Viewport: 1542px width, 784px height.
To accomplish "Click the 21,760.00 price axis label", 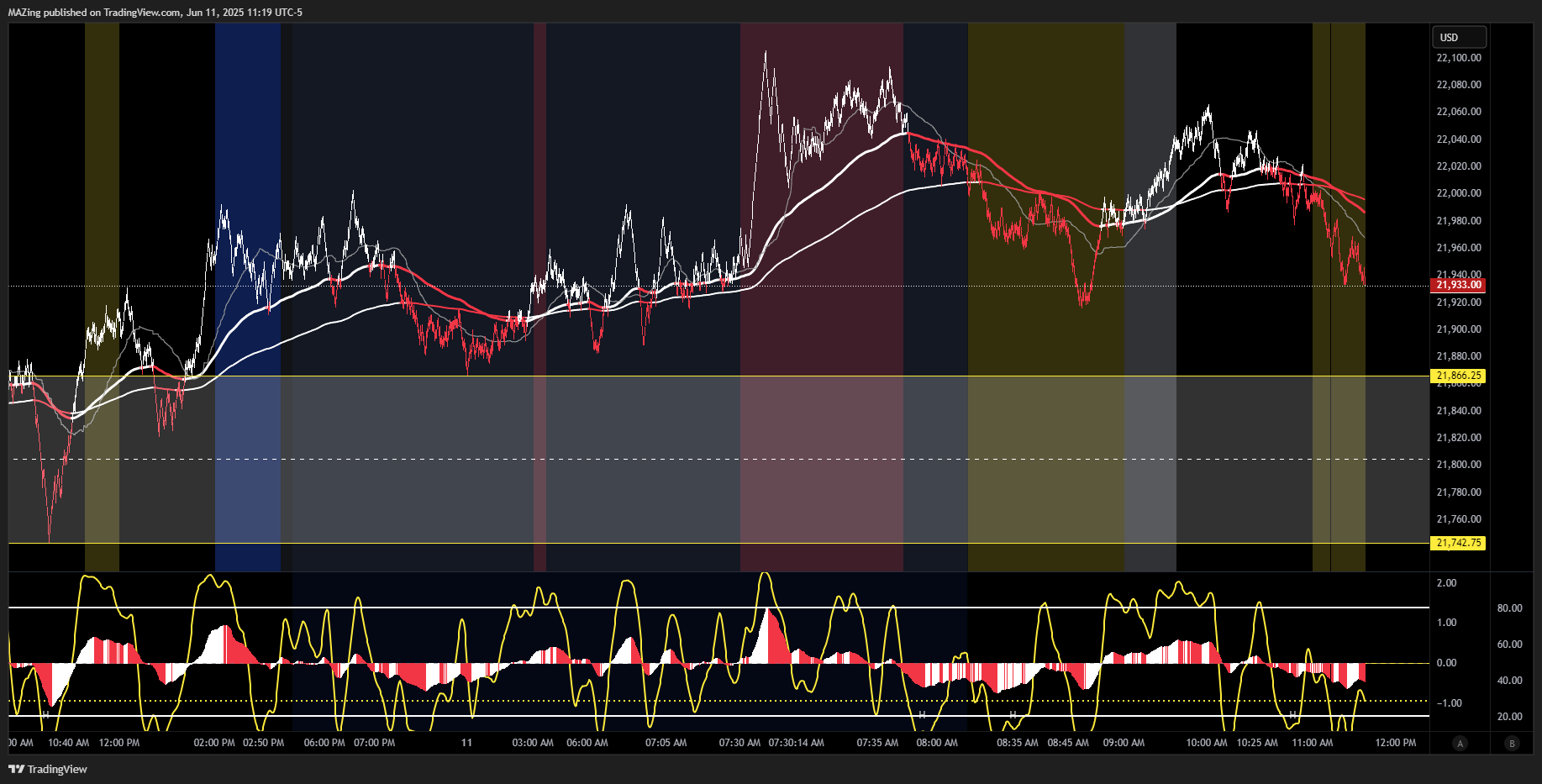I will [1459, 519].
